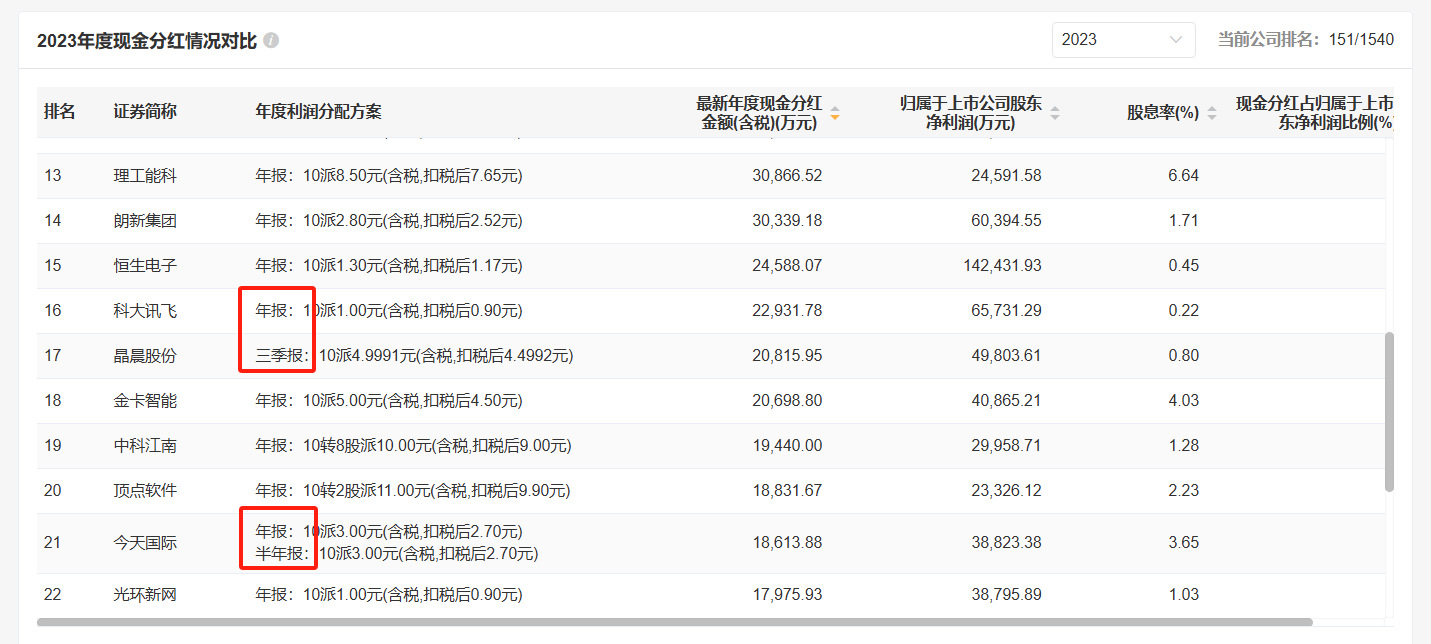Click the info icon beside 2023年度现金分红情况对比
The width and height of the screenshot is (1431, 644).
[271, 41]
